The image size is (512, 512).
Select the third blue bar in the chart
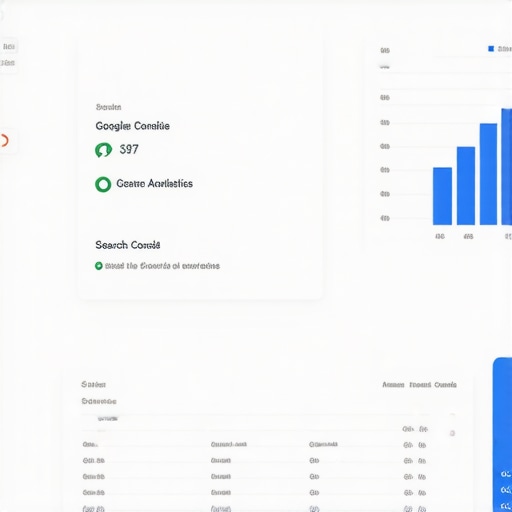pos(488,174)
